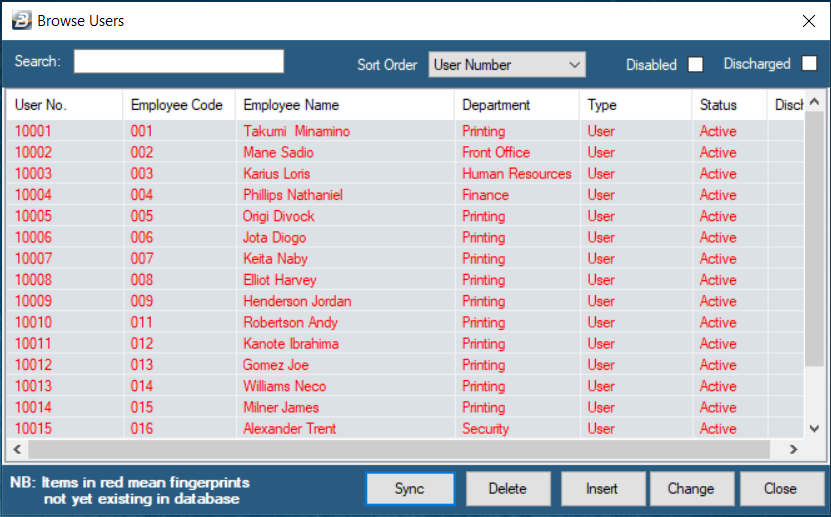Image resolution: width=831 pixels, height=517 pixels.
Task: Click the Finance department cell
Action: point(485,195)
